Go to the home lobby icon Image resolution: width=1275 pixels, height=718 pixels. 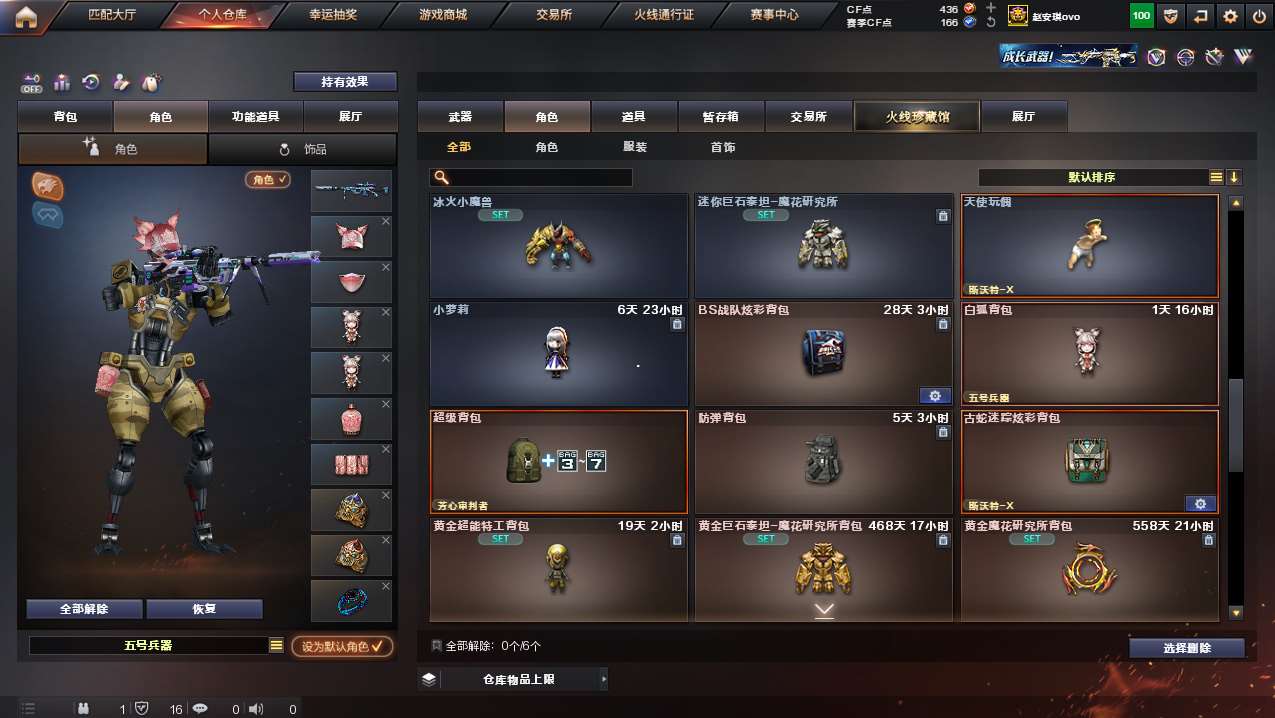(x=26, y=16)
